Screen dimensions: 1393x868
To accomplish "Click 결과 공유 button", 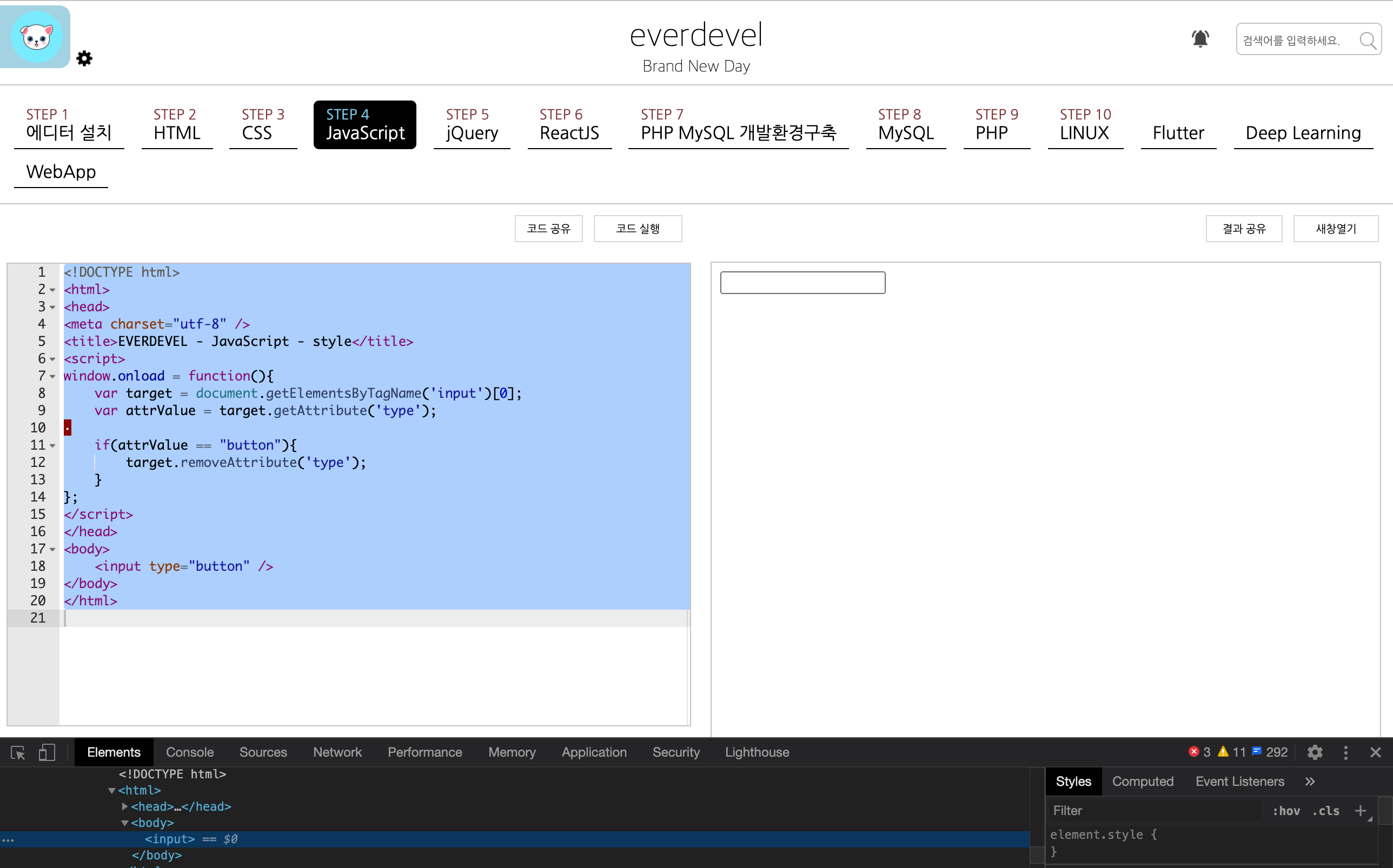I will pyautogui.click(x=1244, y=229).
